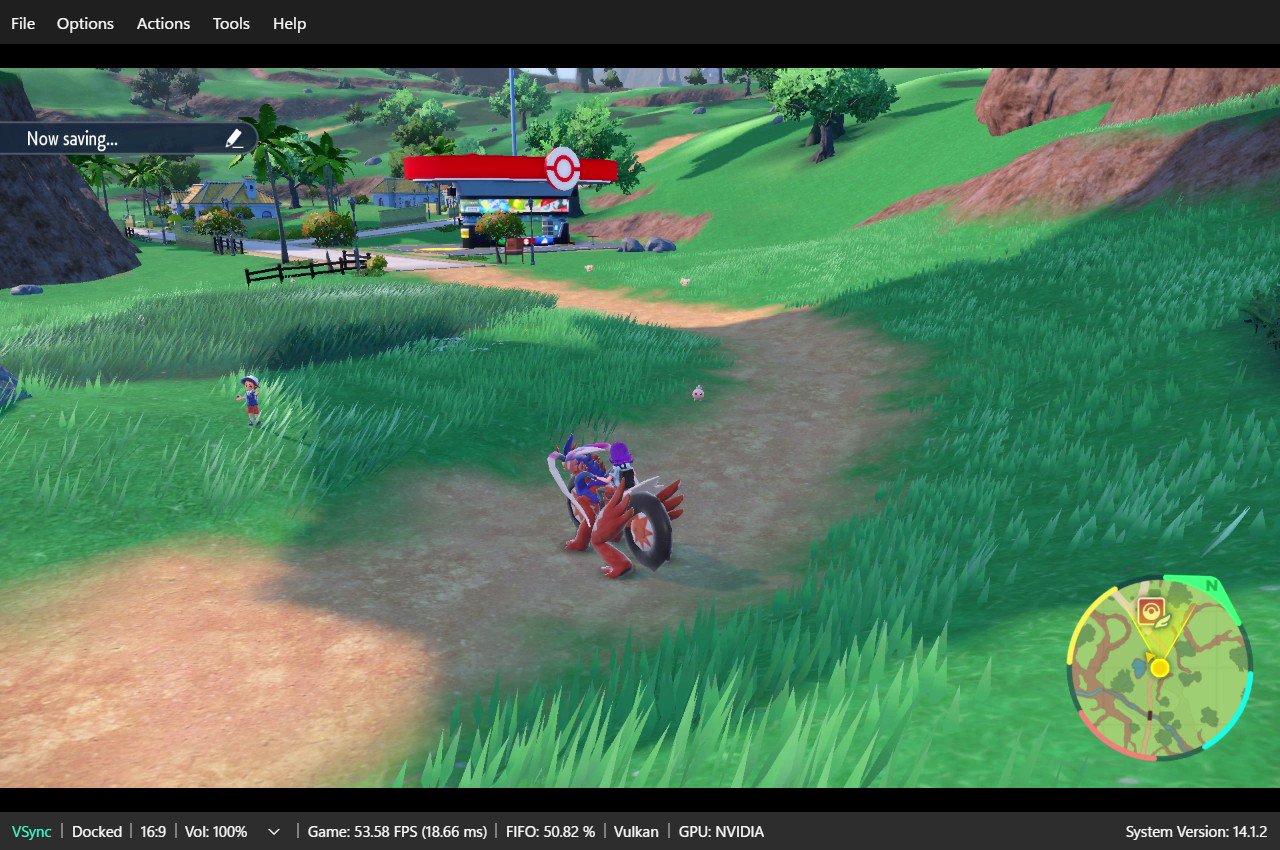Expand the volume dropdown arrow
The image size is (1280, 850).
[275, 832]
